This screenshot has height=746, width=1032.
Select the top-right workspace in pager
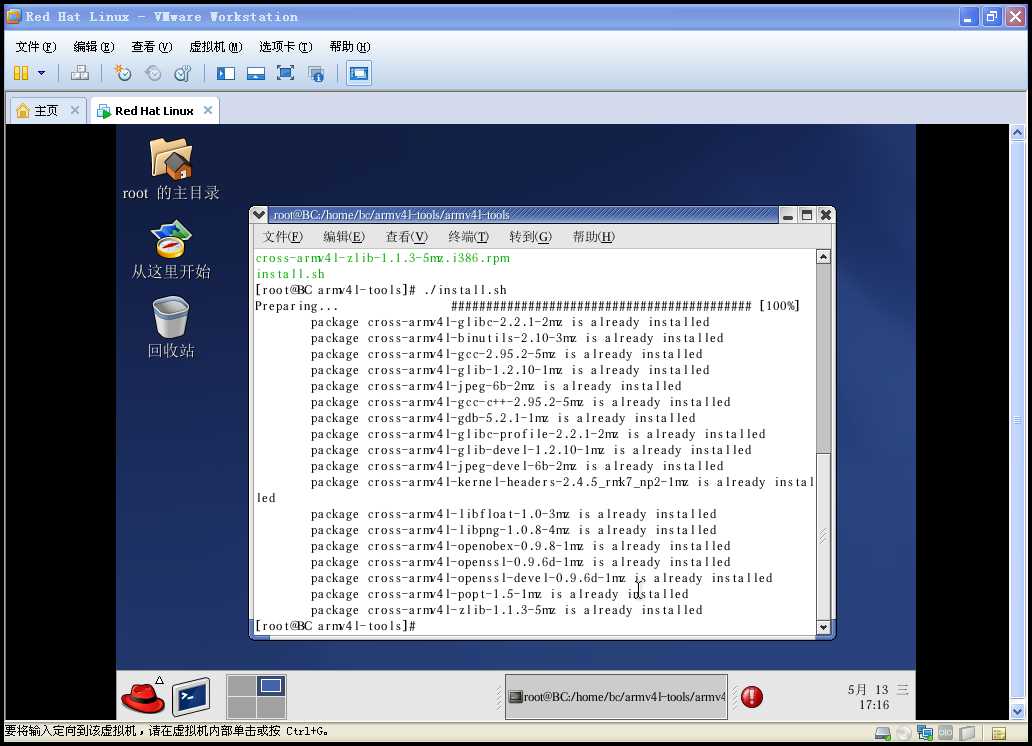[271, 685]
